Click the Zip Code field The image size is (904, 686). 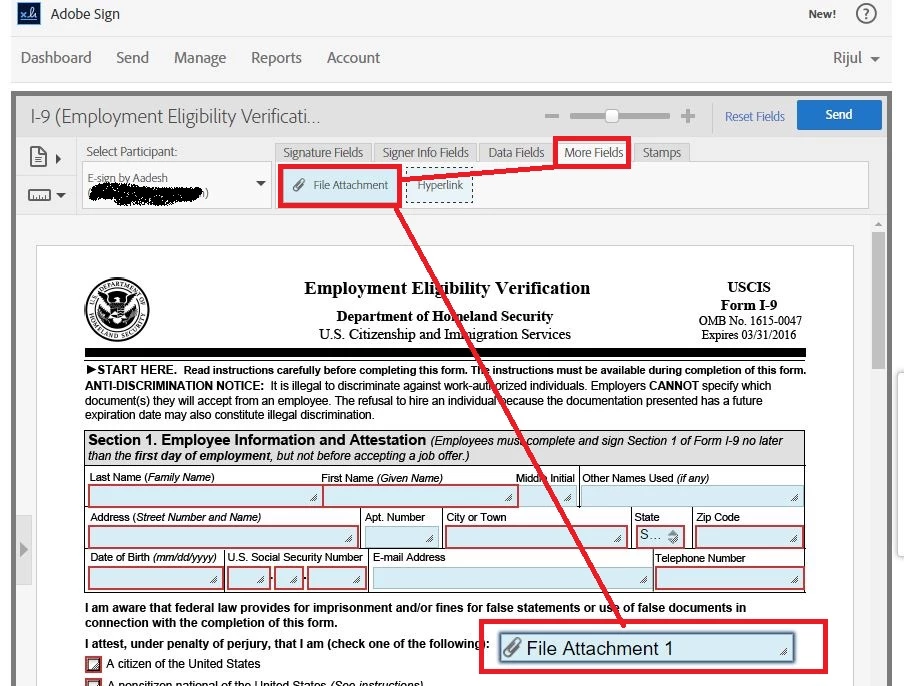749,537
